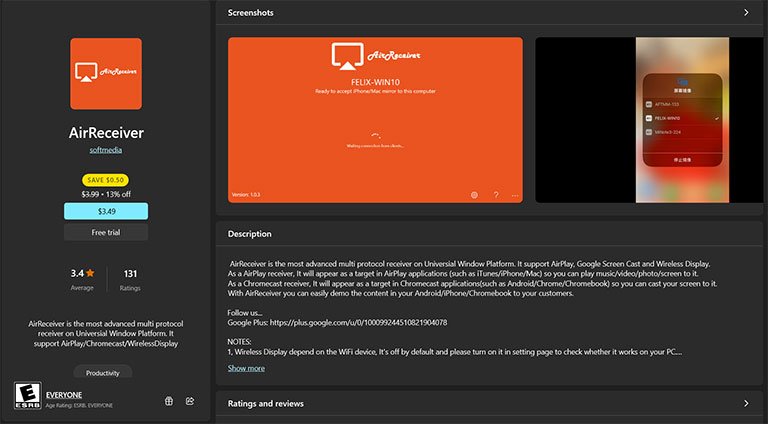Open the EVERYONE age rating link
Image resolution: width=768 pixels, height=424 pixels.
(64, 395)
